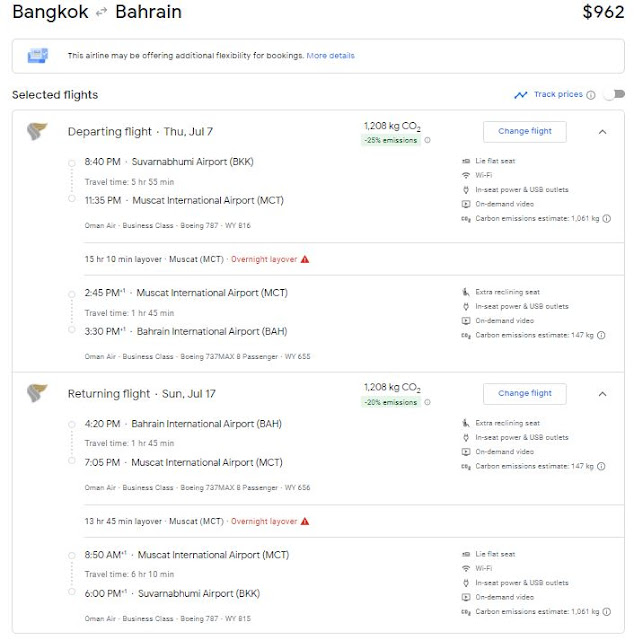Screen dimensions: 634x640
Task: Click the $962 total price
Action: [x=603, y=13]
